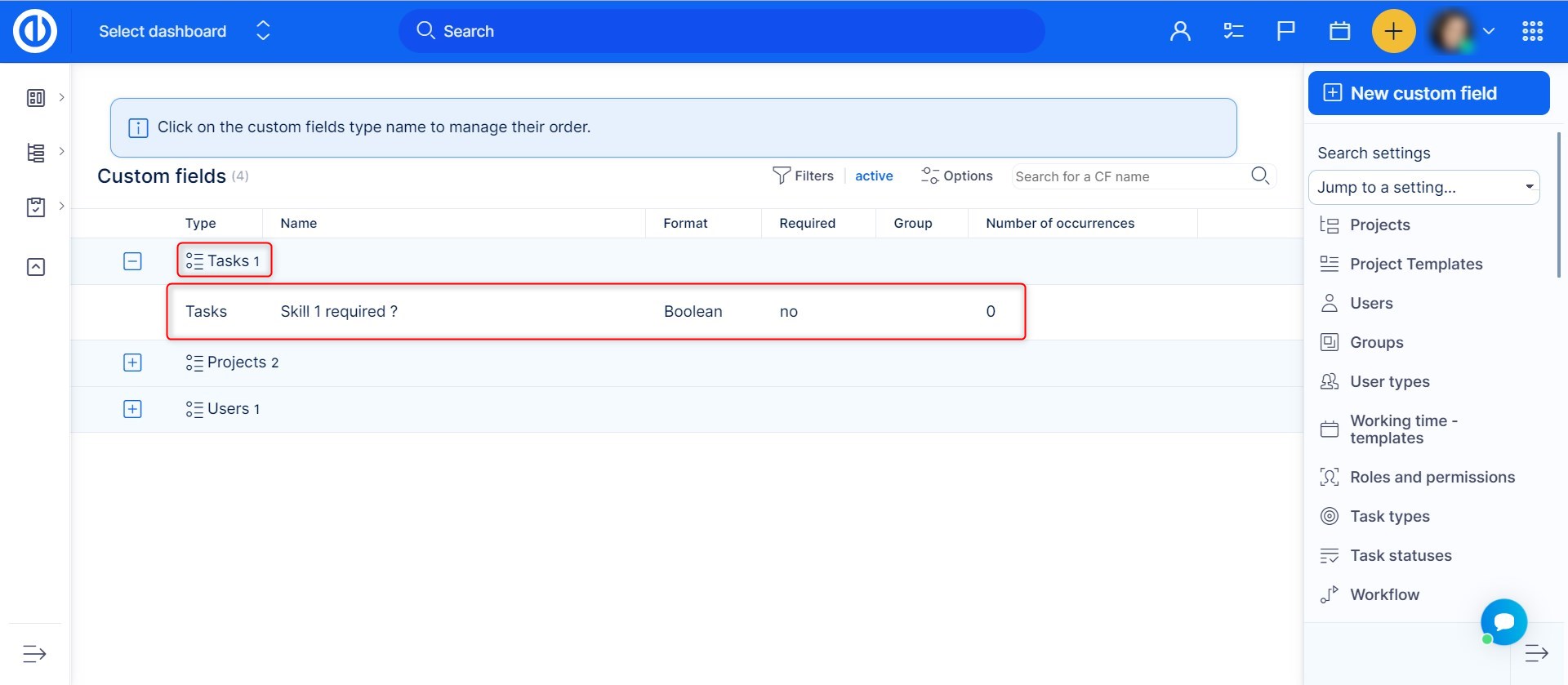The width and height of the screenshot is (1568, 685).
Task: Open the user profile icon in header
Action: [1179, 32]
